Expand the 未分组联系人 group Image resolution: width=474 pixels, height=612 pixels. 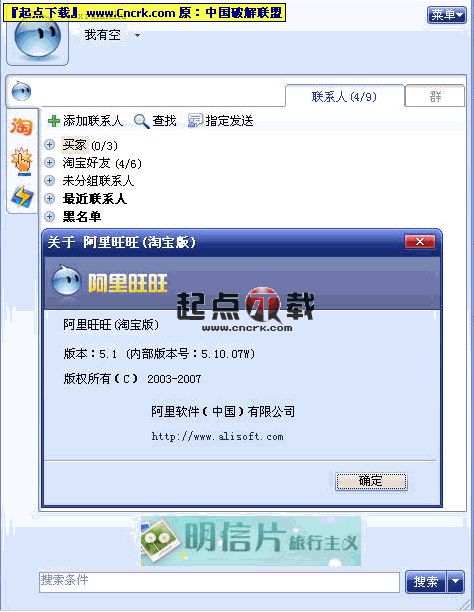(50, 180)
